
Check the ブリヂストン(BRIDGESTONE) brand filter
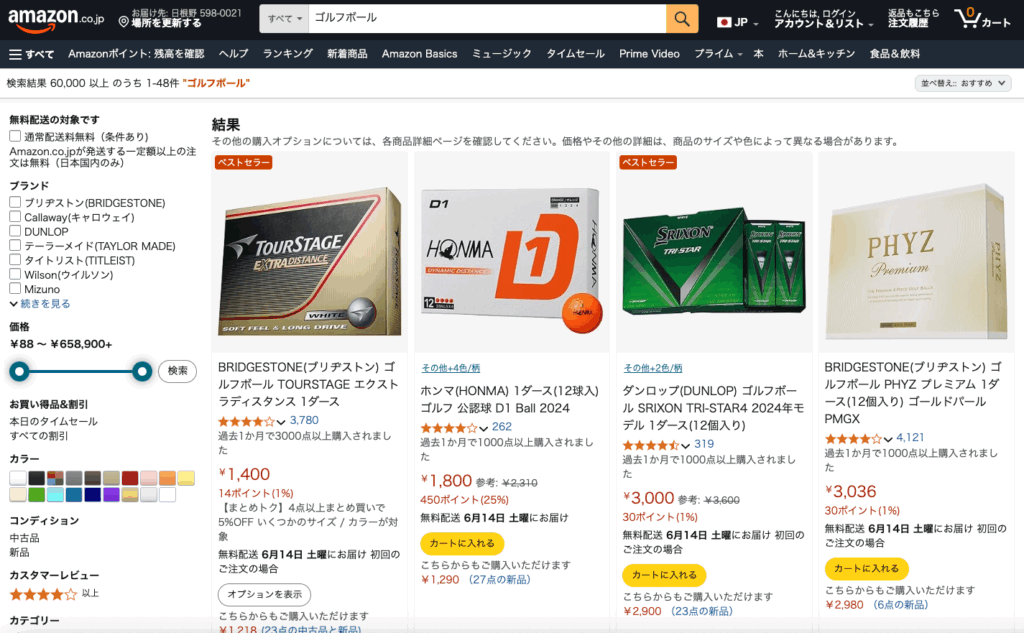14,203
